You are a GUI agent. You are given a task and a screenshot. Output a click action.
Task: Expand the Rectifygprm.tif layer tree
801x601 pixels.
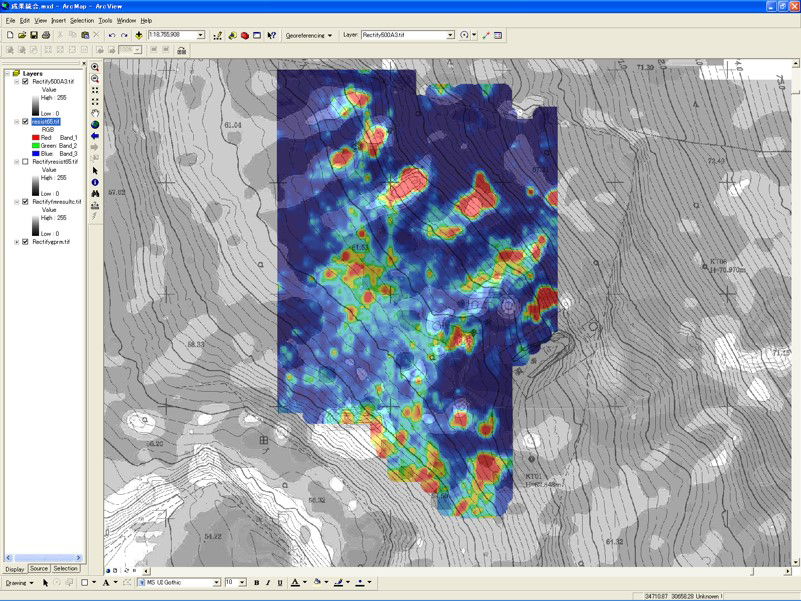16,242
